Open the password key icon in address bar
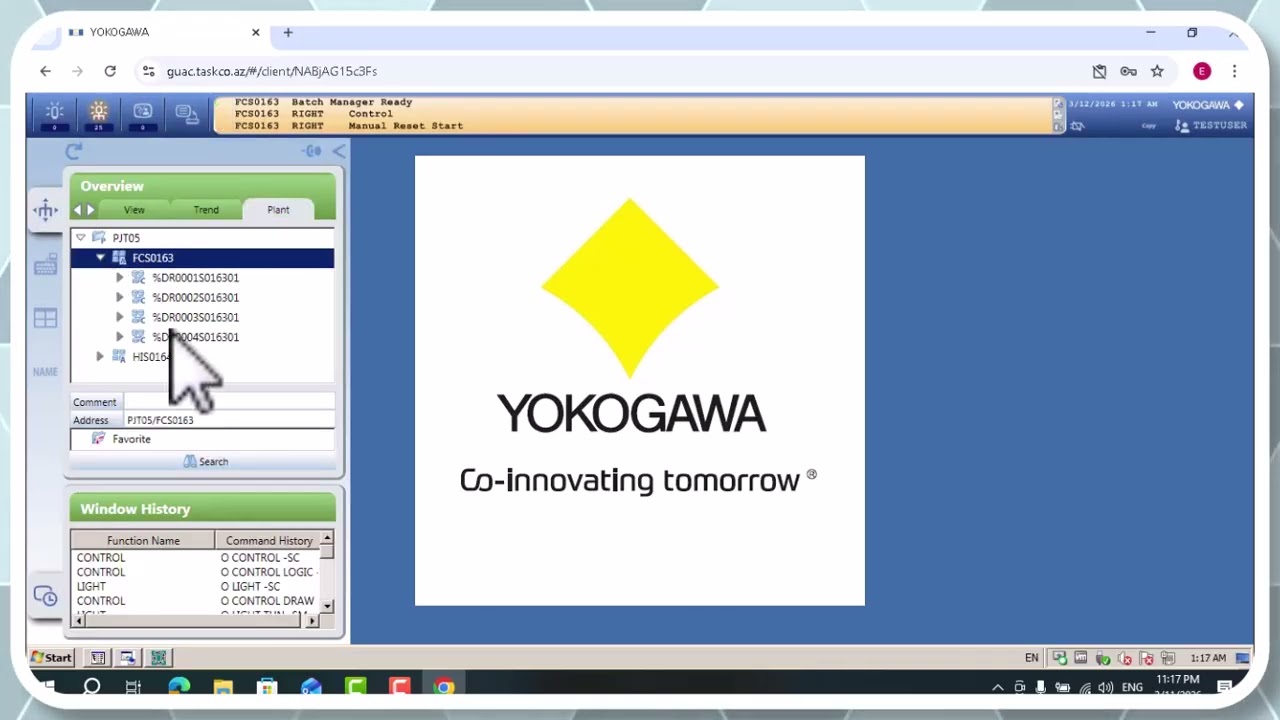Image resolution: width=1280 pixels, height=720 pixels. click(1128, 71)
